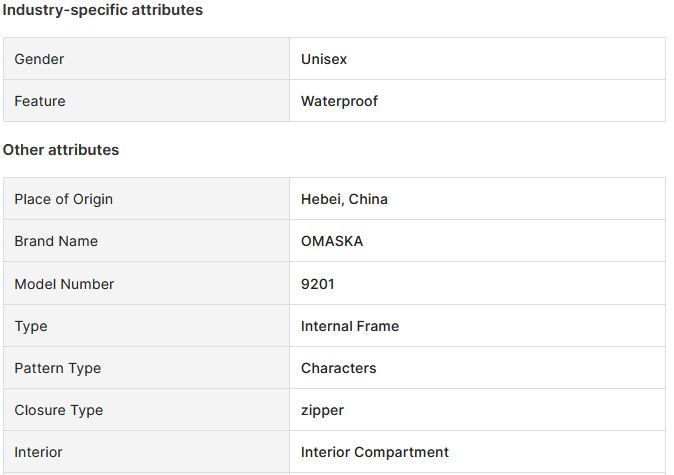Click the Interior Compartment value
Image resolution: width=674 pixels, height=475 pixels.
(x=375, y=452)
